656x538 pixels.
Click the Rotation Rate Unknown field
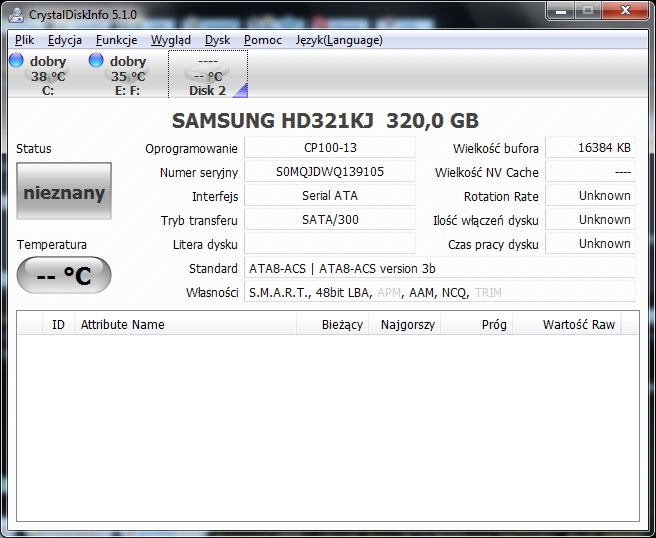pyautogui.click(x=590, y=195)
